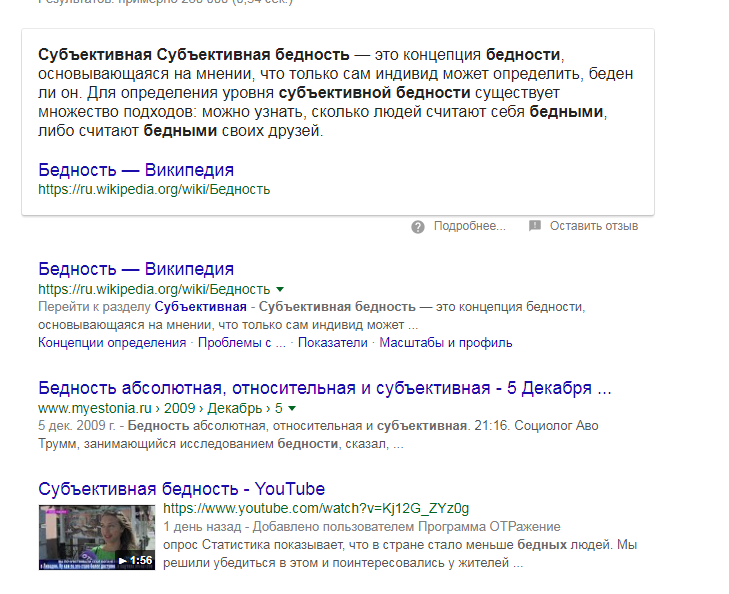Open sitelink Концепции определения
The height and width of the screenshot is (594, 729).
click(x=112, y=343)
